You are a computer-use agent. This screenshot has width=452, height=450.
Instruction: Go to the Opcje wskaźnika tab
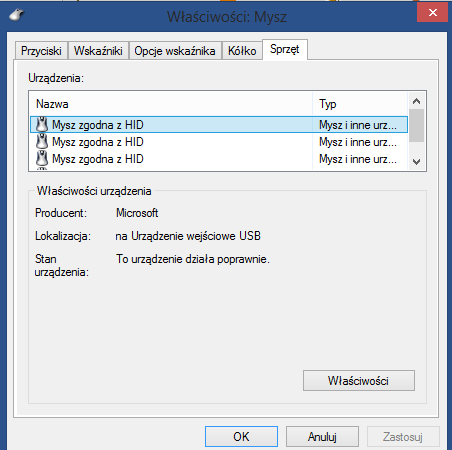pos(175,51)
